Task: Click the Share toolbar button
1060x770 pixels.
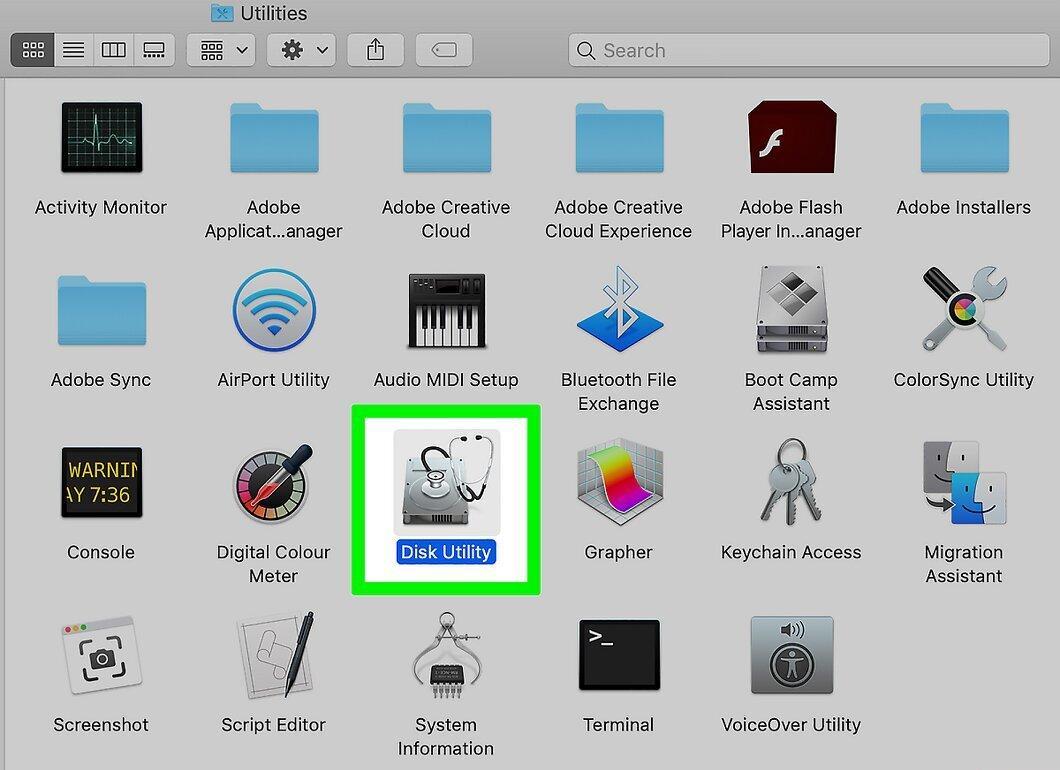Action: [x=375, y=50]
